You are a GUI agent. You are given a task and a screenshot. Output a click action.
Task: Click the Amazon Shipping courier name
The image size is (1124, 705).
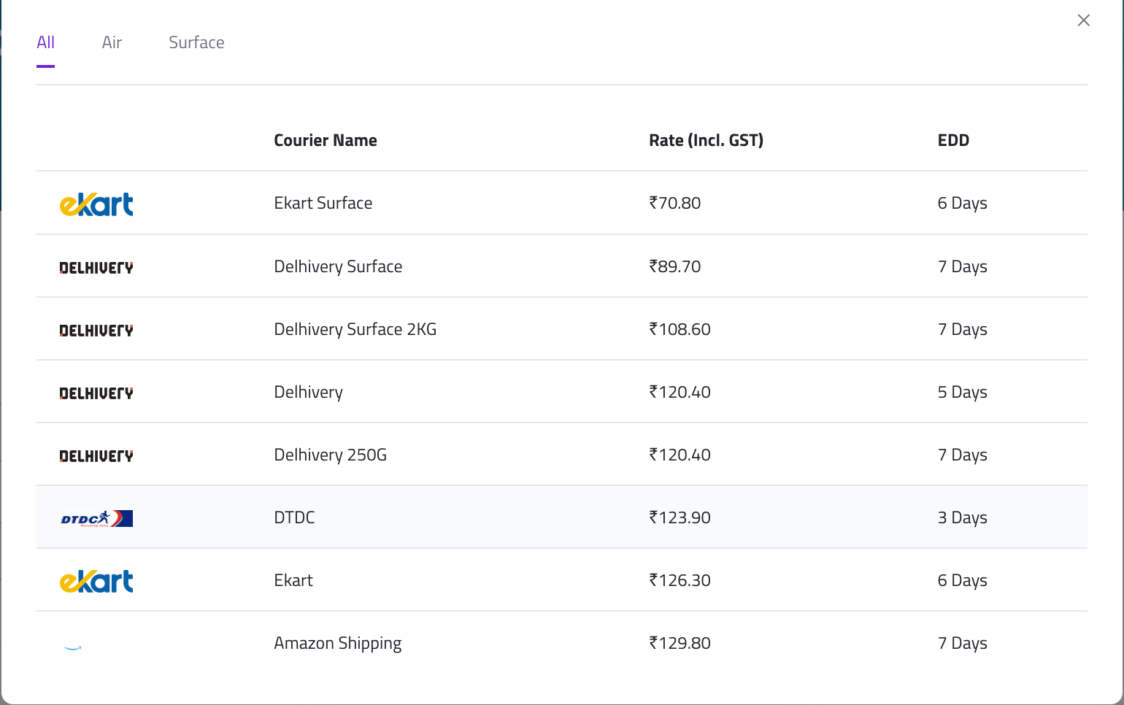(x=338, y=643)
